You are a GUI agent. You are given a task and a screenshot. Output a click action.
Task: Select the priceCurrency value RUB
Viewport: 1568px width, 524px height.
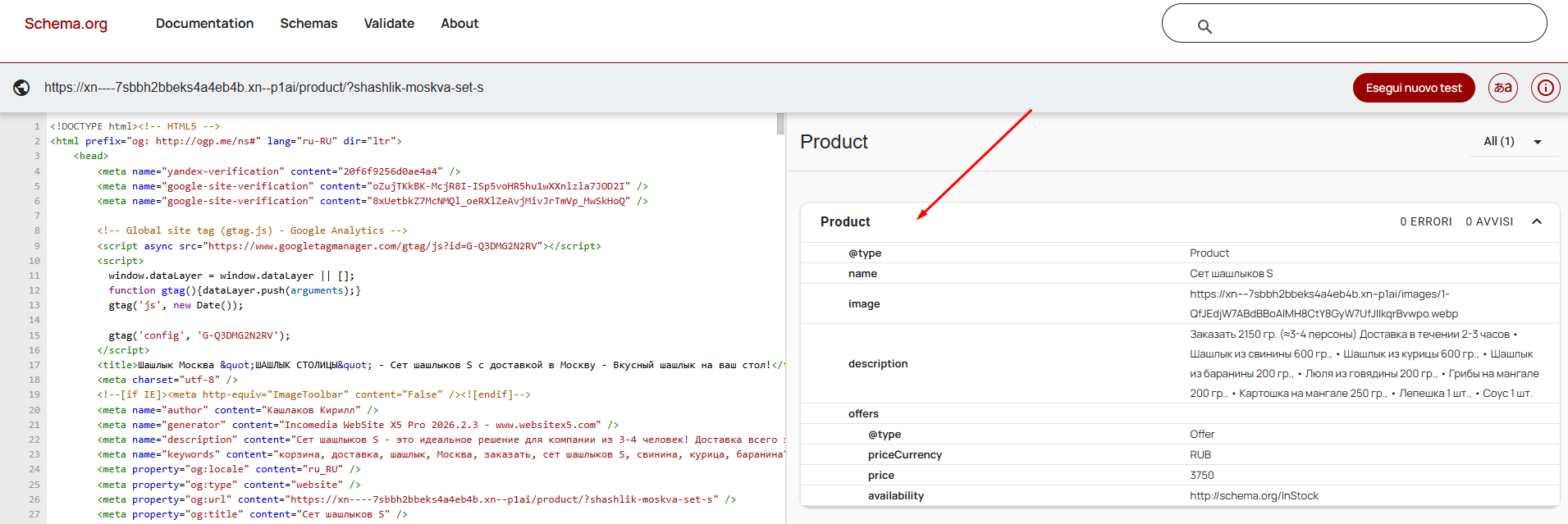(1200, 454)
